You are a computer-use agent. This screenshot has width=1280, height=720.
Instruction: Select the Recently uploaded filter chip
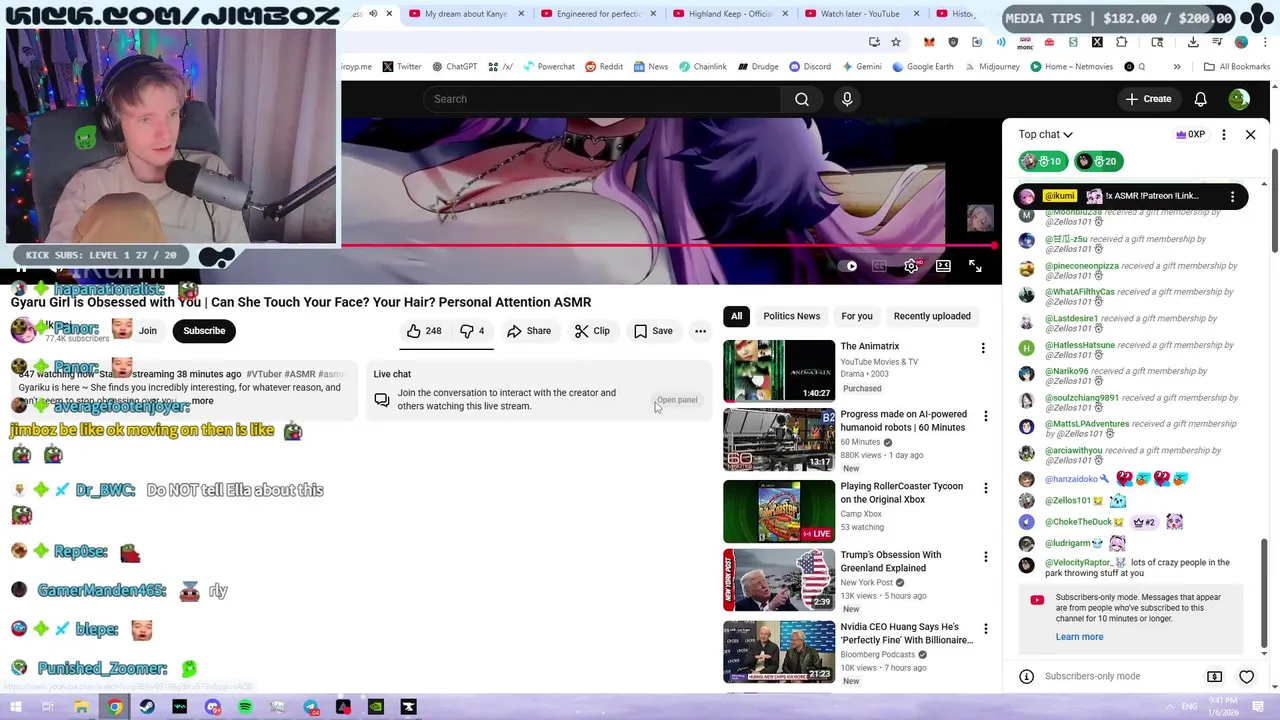[932, 316]
